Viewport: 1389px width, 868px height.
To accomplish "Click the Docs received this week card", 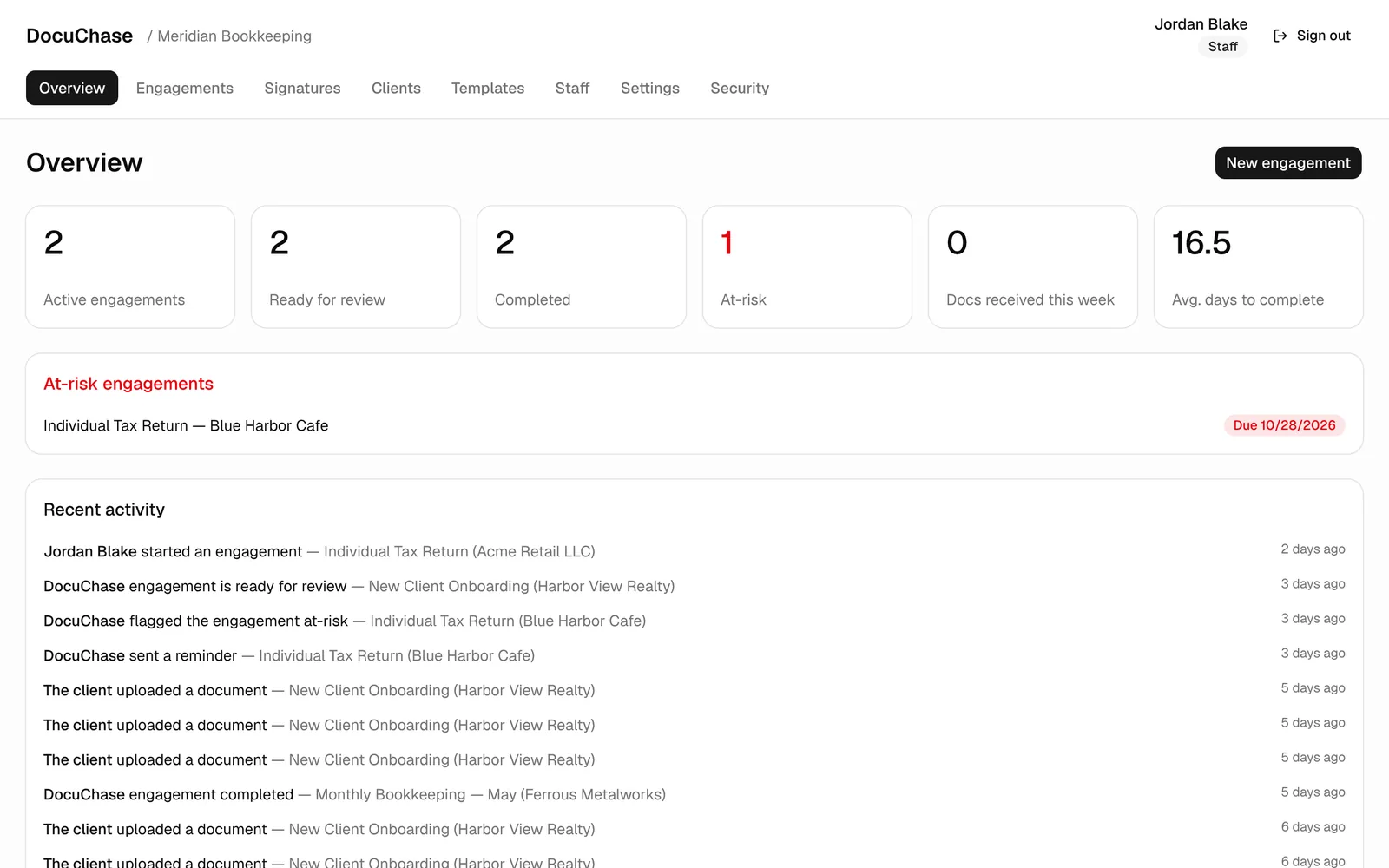I will tap(1033, 266).
